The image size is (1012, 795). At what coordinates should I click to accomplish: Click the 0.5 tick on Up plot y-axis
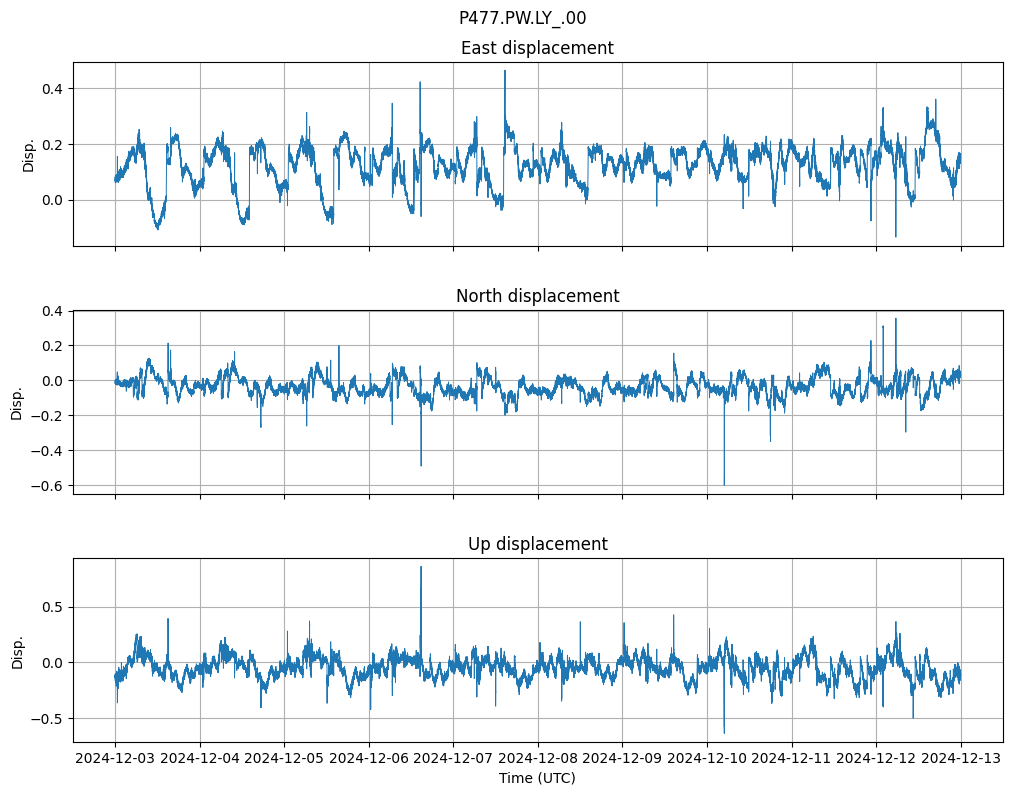point(52,607)
